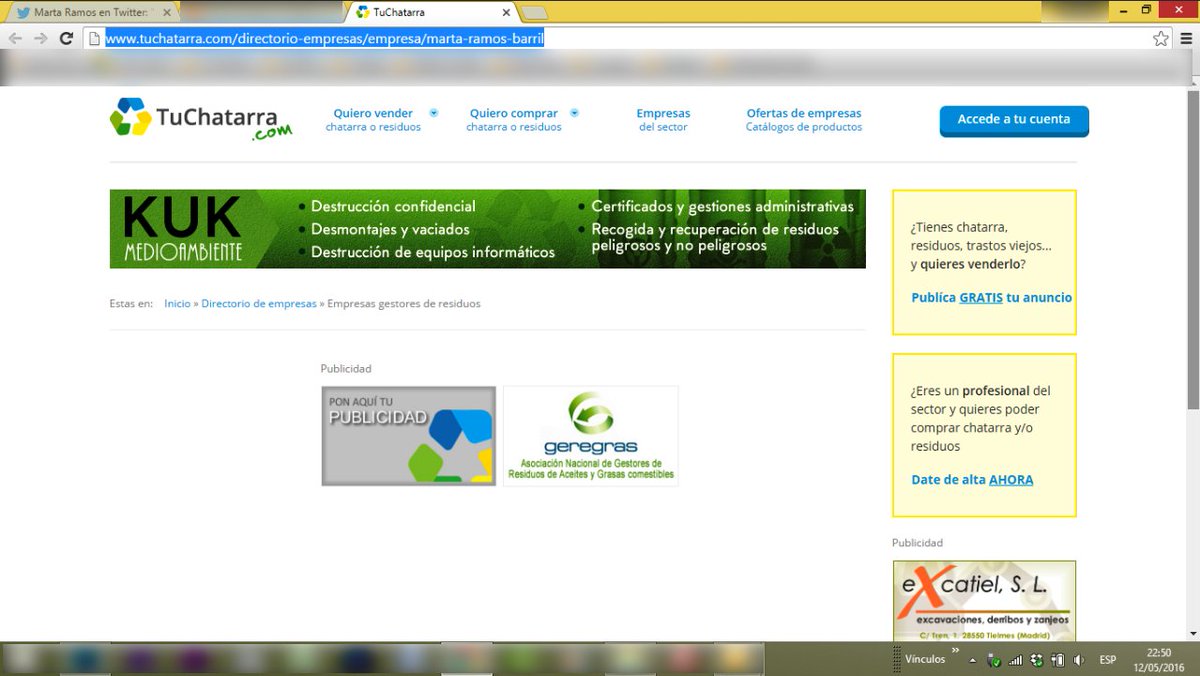
Task: Click the Vínculos toolbar label
Action: pyautogui.click(x=925, y=661)
